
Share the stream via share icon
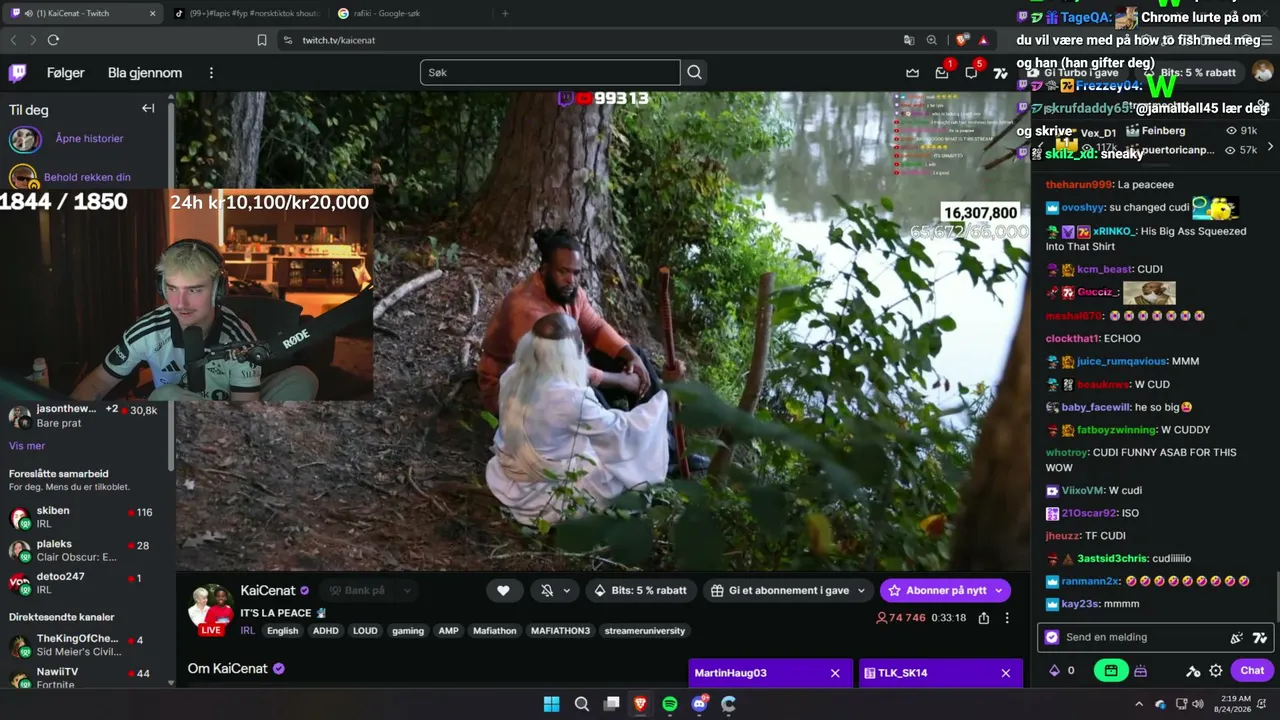[984, 618]
